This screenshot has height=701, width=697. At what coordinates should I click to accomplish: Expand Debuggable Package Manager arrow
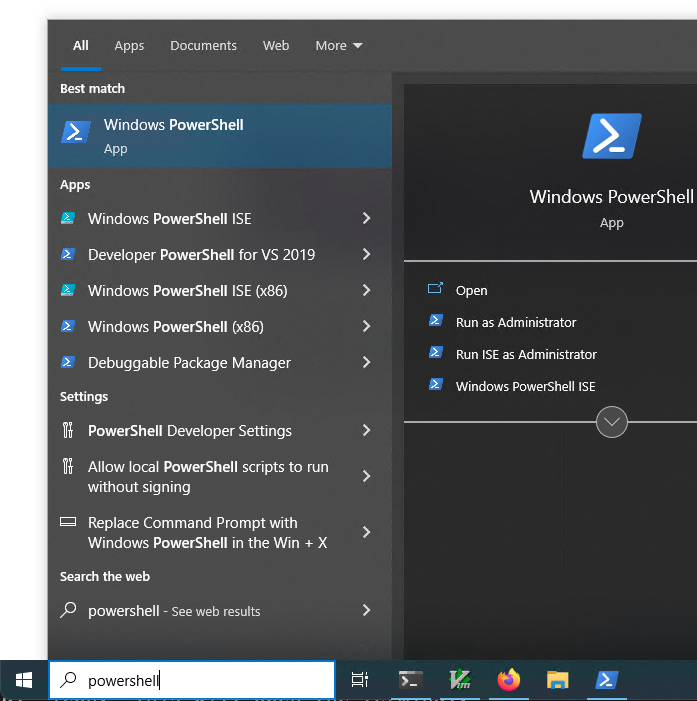[x=367, y=362]
